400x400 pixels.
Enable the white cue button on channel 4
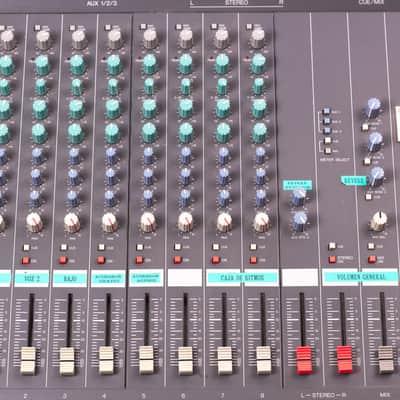101,247
